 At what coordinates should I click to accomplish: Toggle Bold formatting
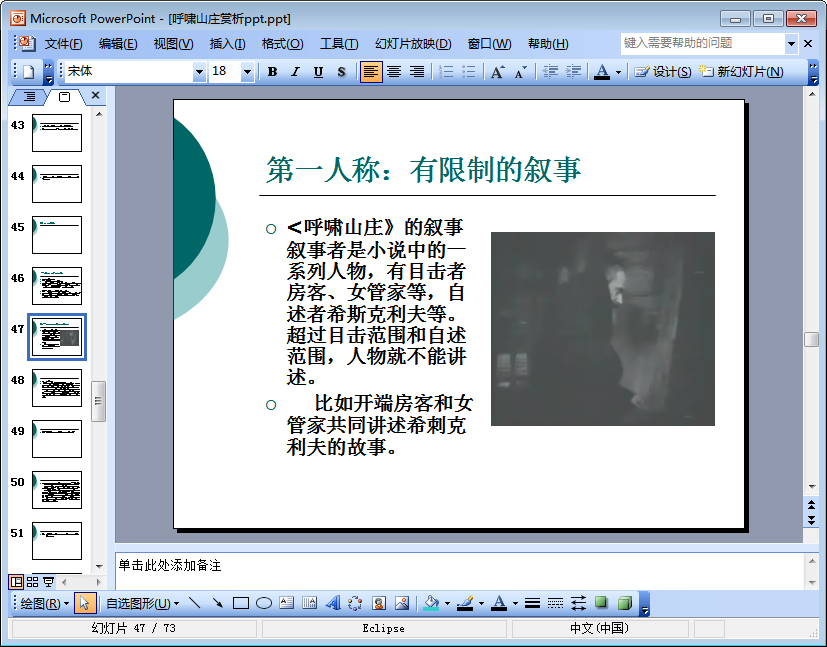pos(272,72)
